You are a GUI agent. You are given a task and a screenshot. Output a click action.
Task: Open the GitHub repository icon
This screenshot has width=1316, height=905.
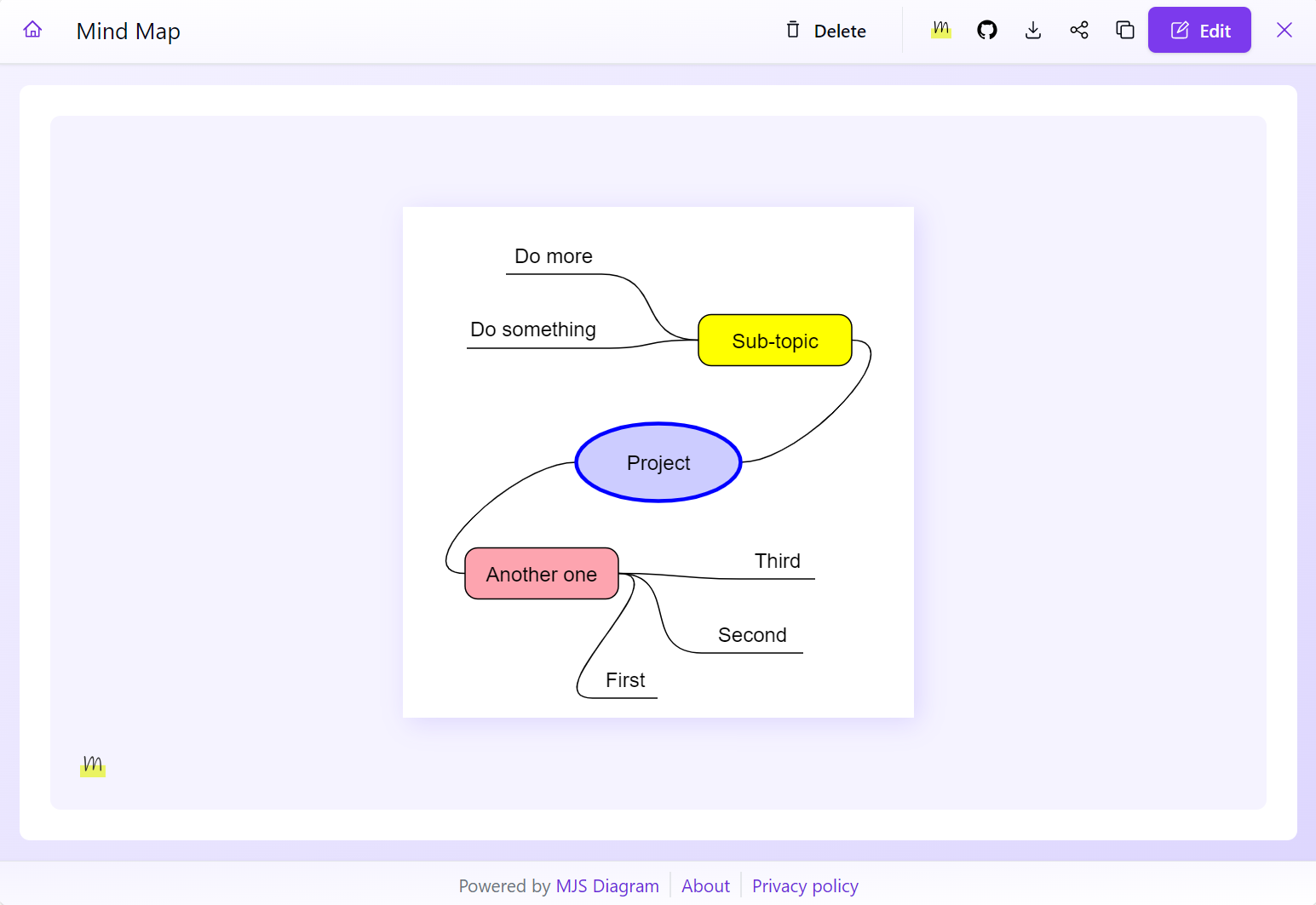(987, 30)
